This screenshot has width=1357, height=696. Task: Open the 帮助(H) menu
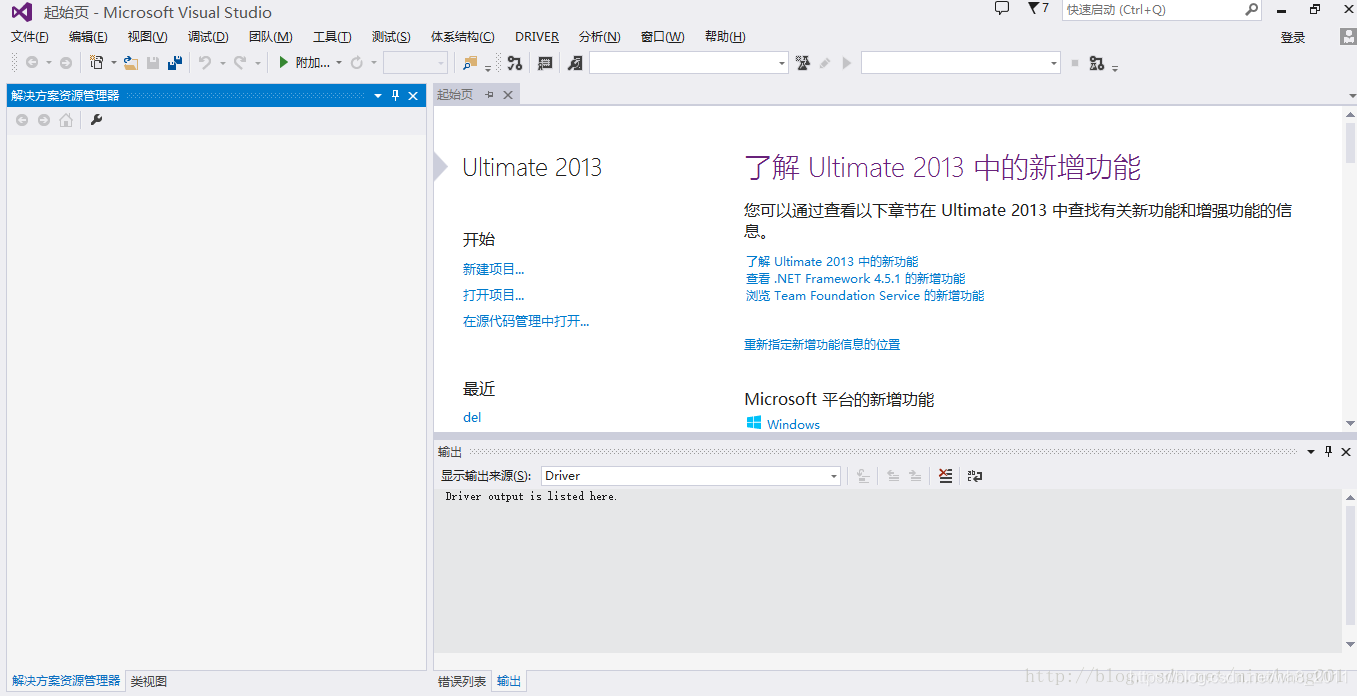(725, 37)
